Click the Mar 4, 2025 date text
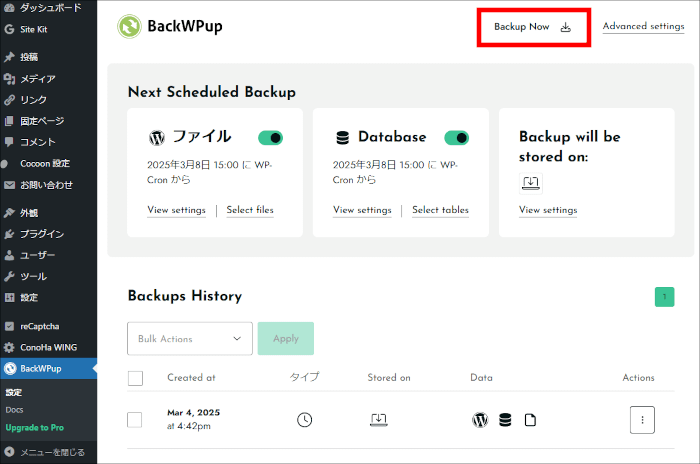Viewport: 700px width, 464px height. (193, 413)
